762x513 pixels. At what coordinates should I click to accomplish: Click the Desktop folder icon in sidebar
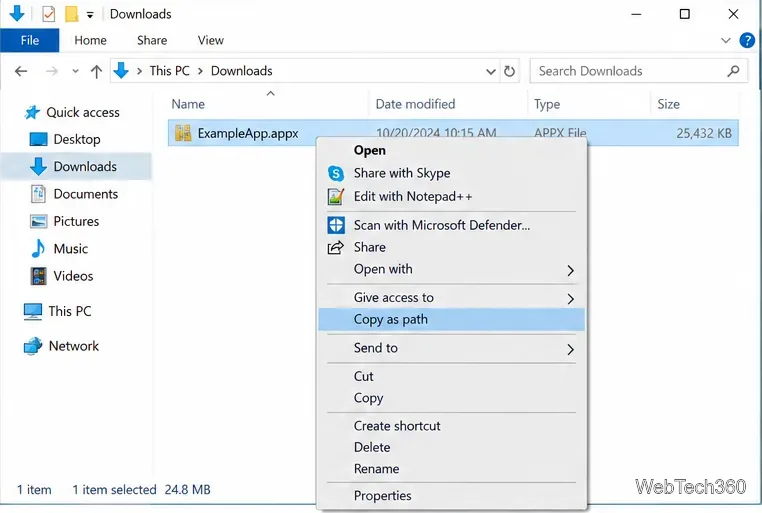38,139
